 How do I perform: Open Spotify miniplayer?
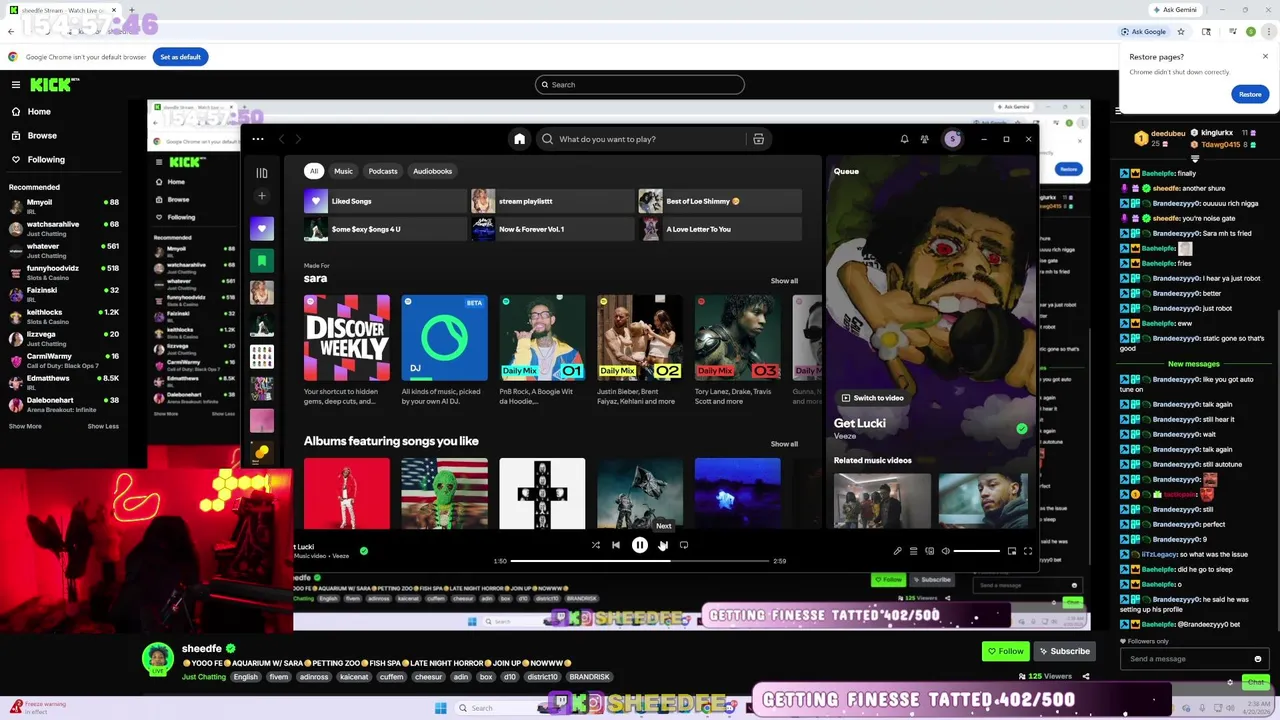pos(1011,551)
